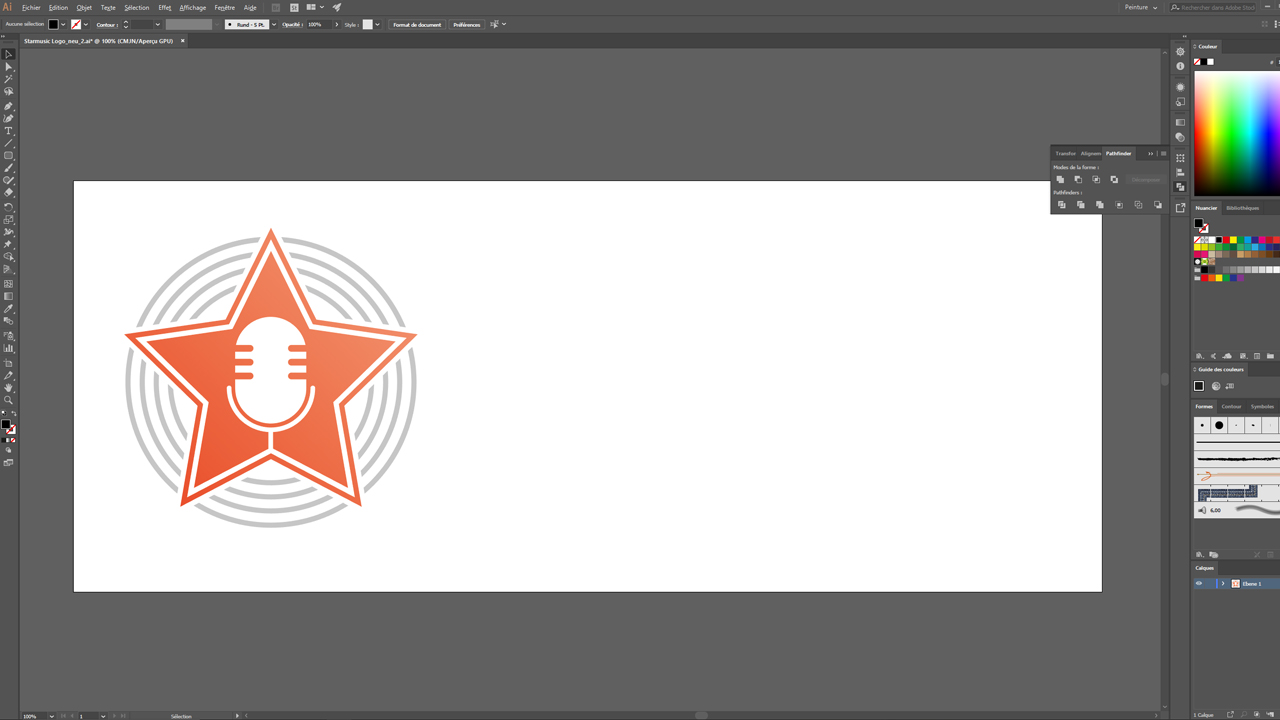Select the Type tool
Screen dimensions: 1280x720
pos(8,131)
